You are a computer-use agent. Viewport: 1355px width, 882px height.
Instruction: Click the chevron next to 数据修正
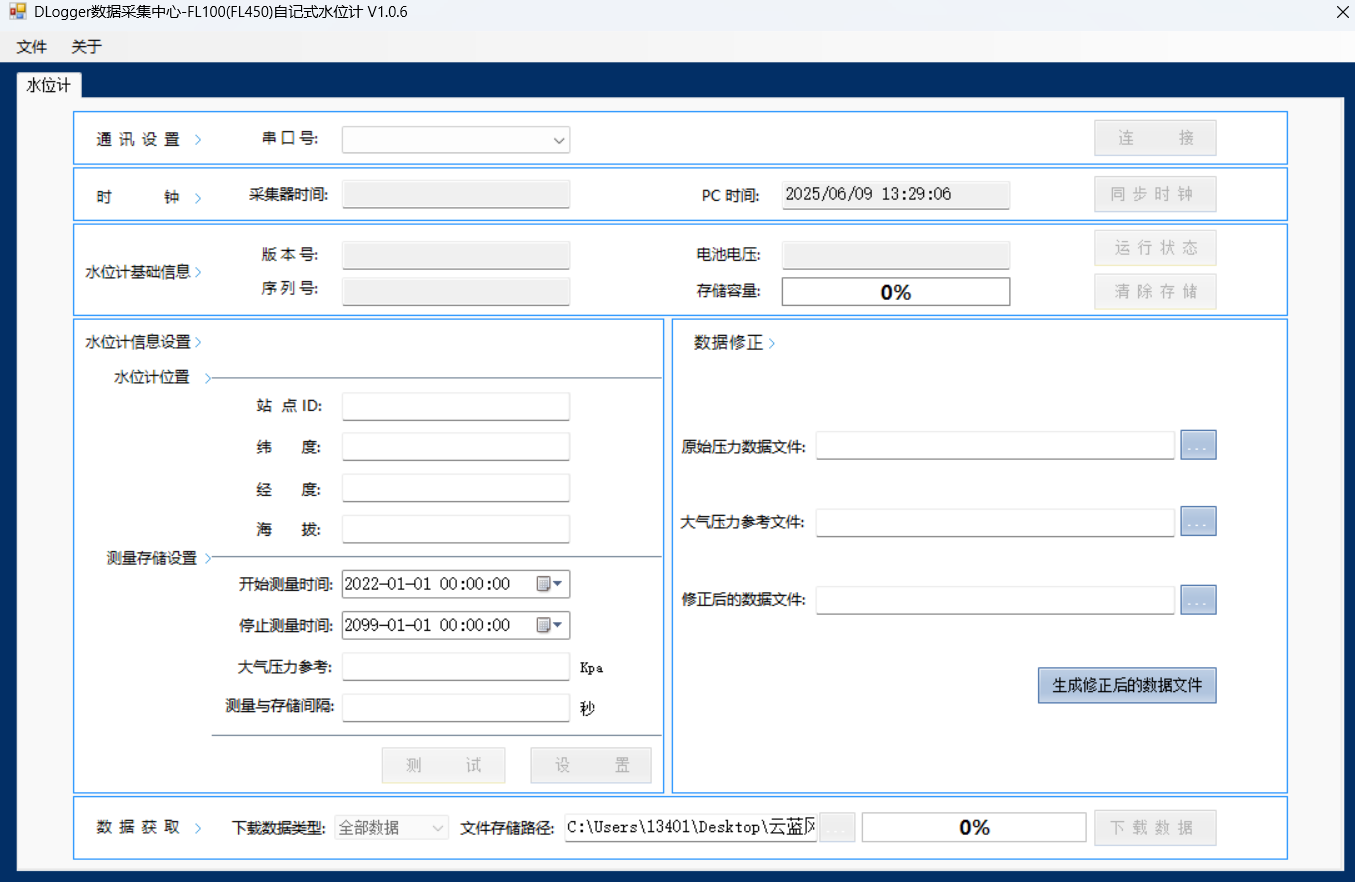click(x=772, y=344)
